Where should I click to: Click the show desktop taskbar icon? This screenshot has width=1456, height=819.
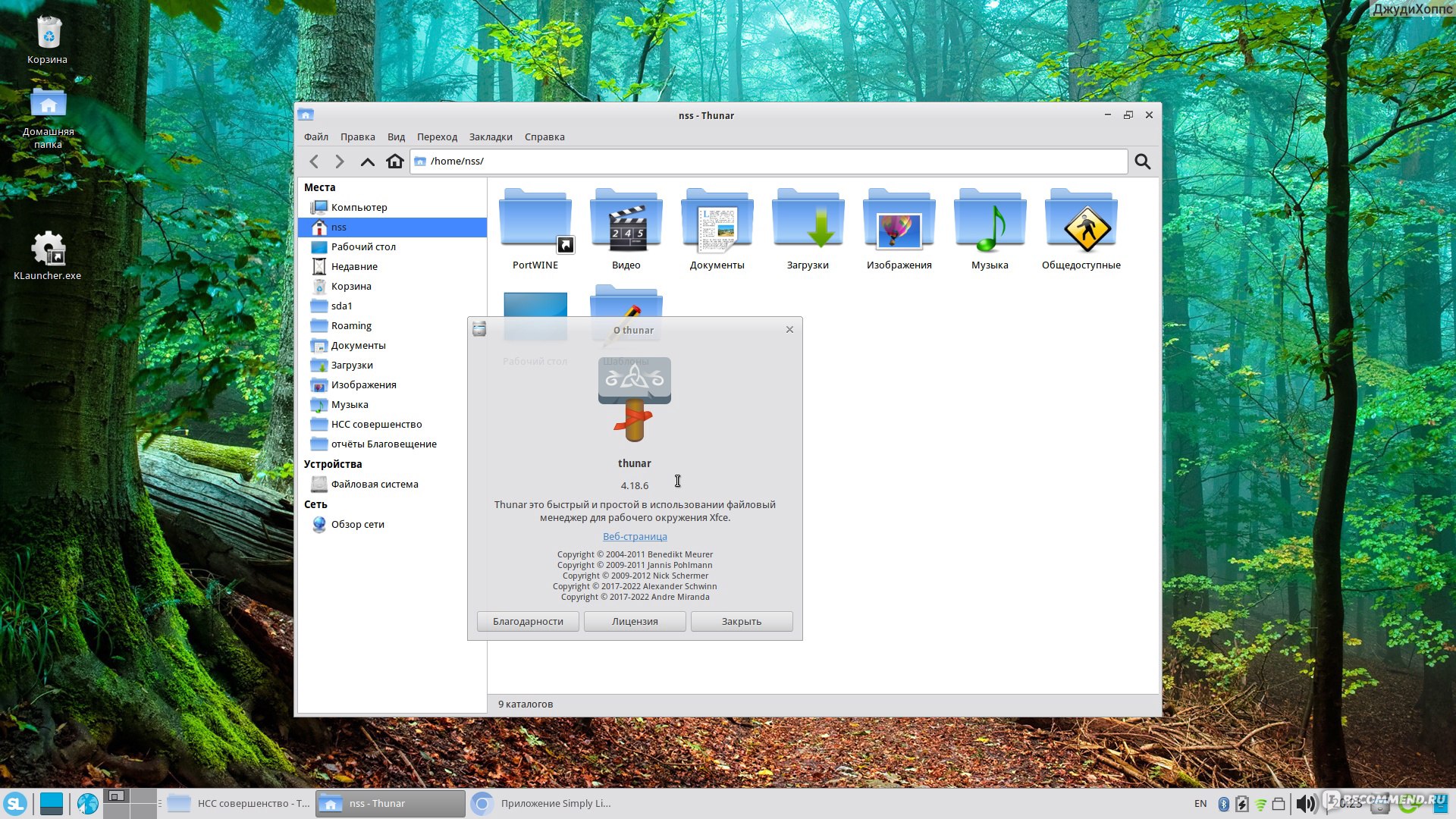pos(52,804)
